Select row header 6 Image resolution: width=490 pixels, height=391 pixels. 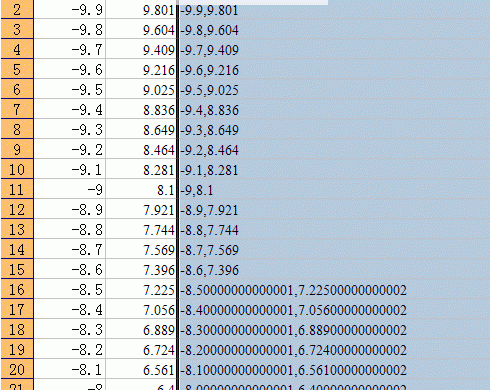coord(17,89)
